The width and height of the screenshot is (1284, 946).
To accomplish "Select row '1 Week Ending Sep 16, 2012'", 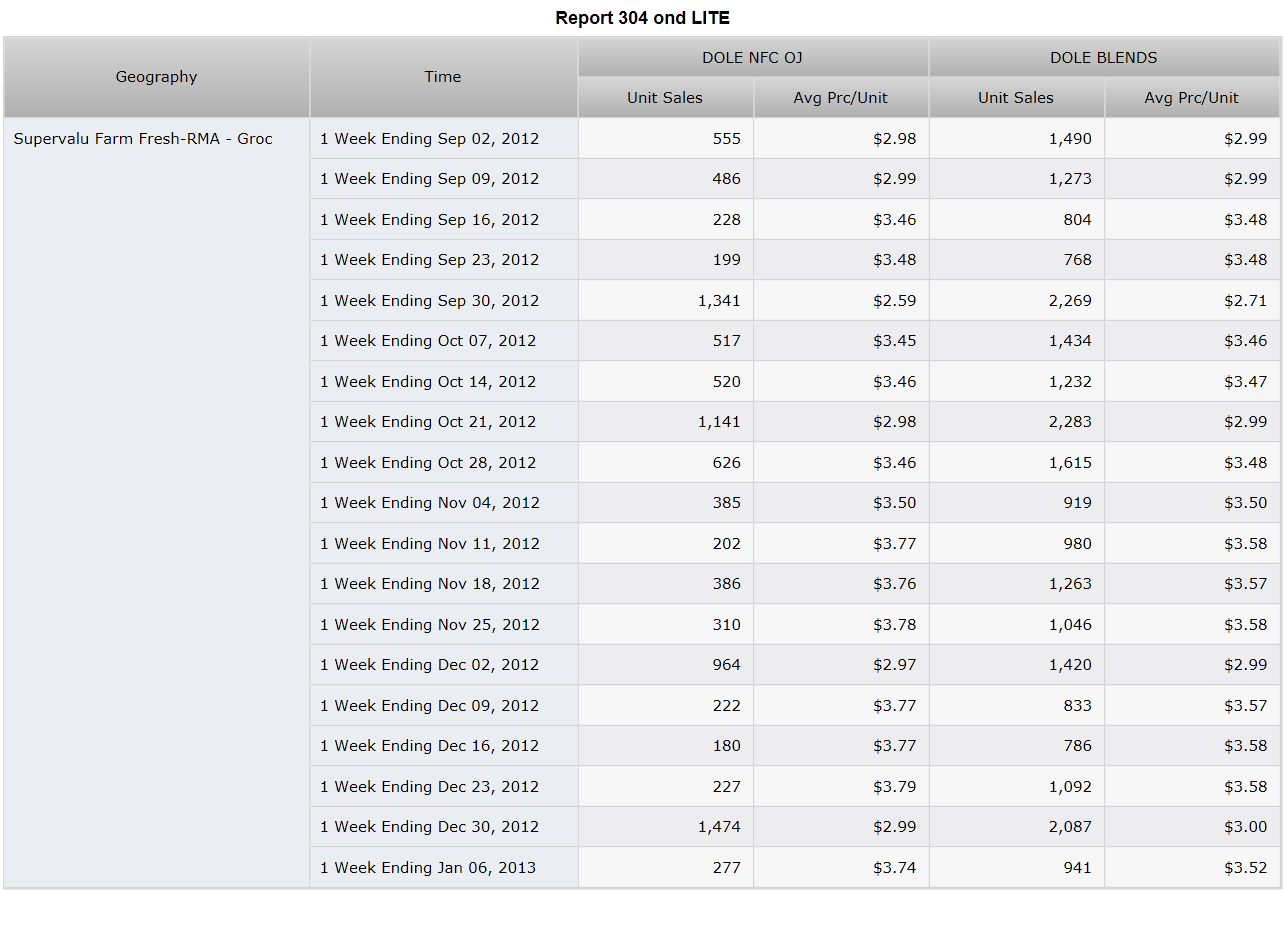I will tap(443, 219).
